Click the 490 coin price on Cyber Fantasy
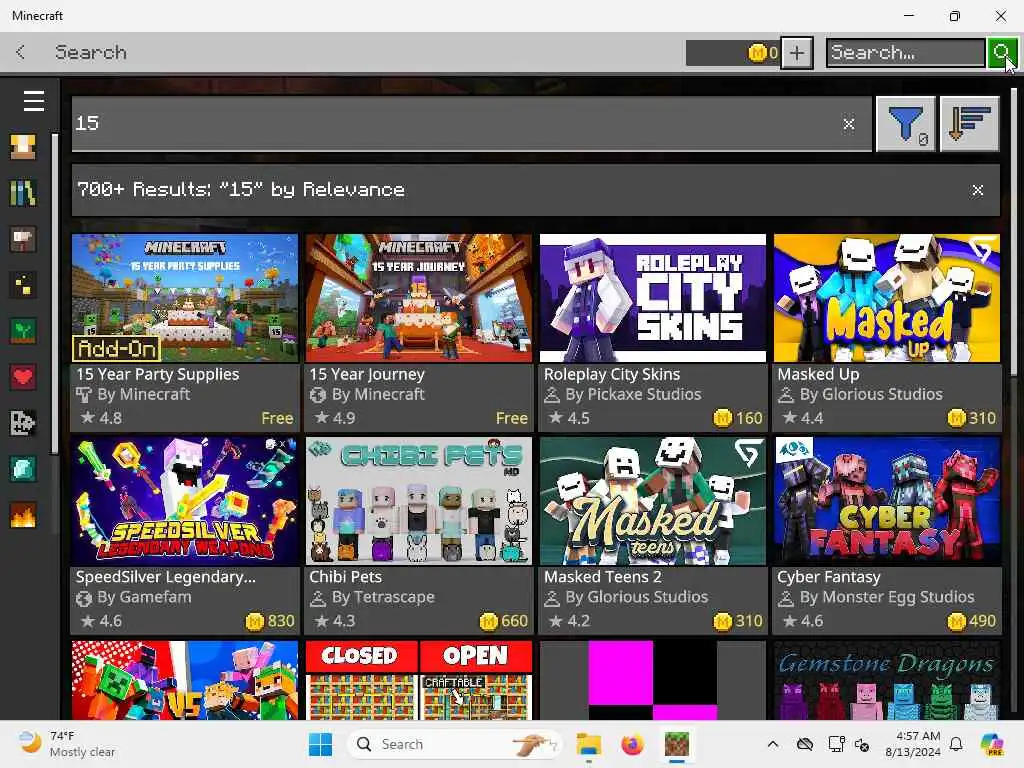This screenshot has height=768, width=1024. 972,621
